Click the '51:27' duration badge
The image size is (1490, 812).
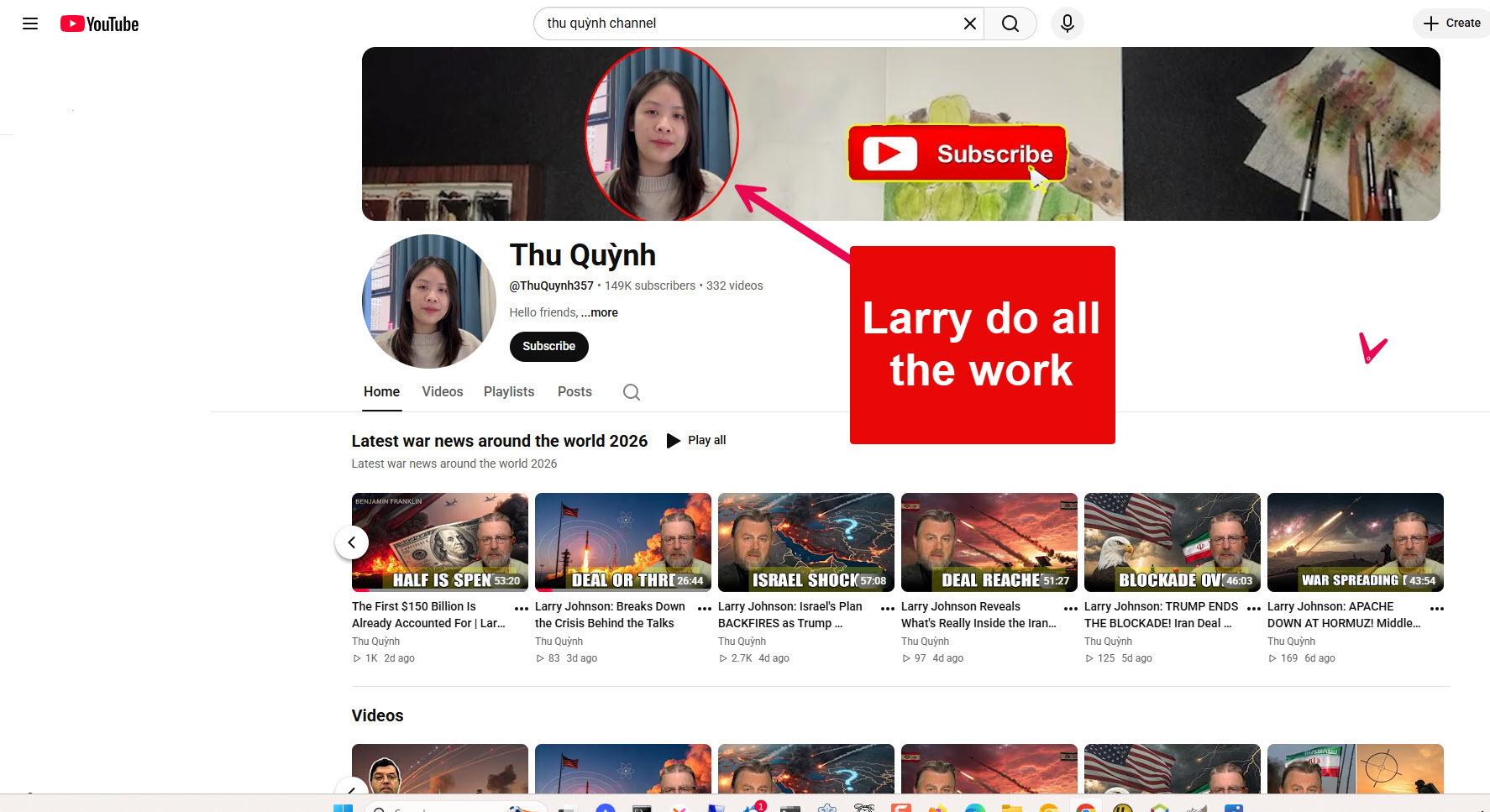(1057, 580)
